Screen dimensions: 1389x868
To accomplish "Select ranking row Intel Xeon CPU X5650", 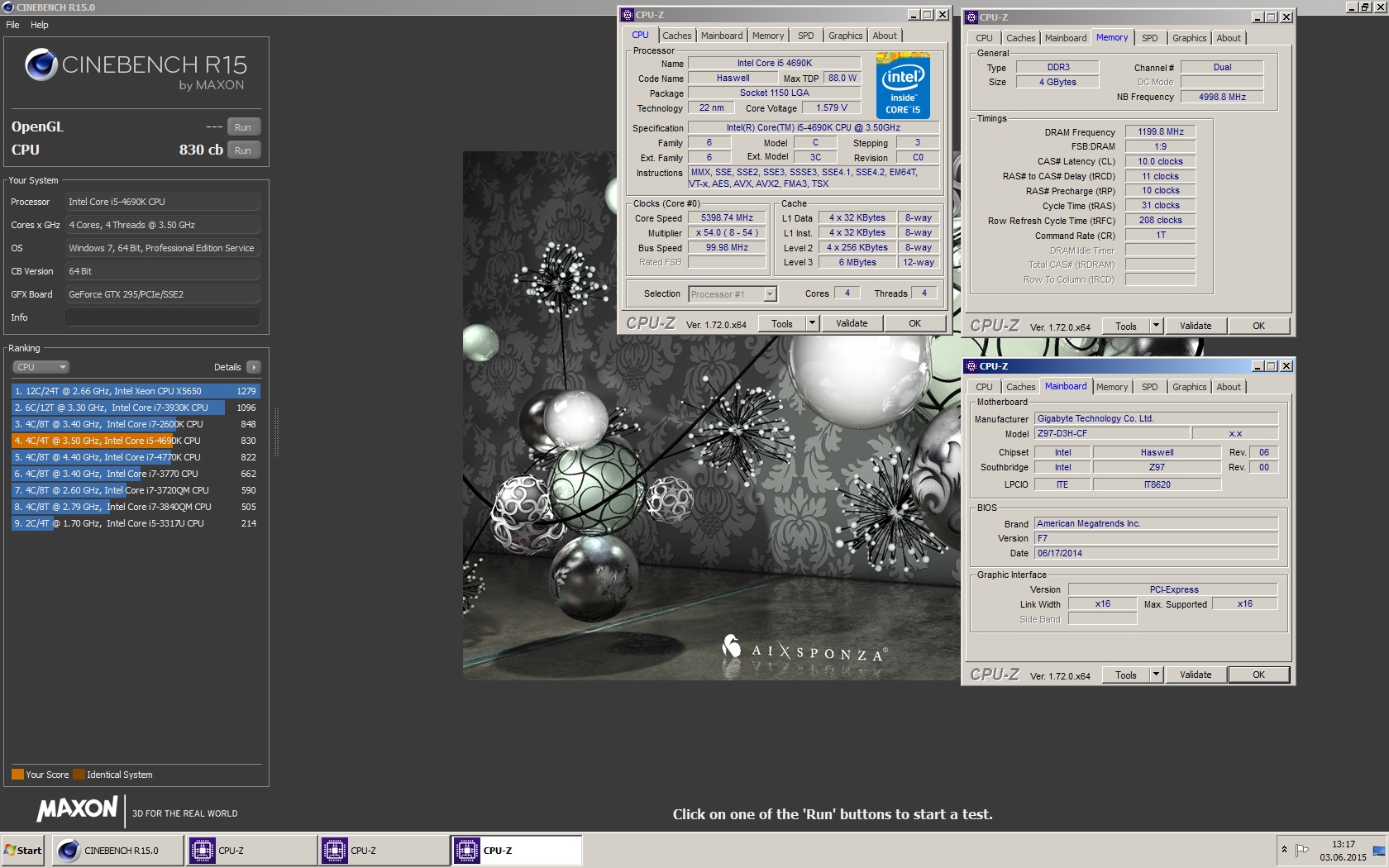I will tap(136, 391).
